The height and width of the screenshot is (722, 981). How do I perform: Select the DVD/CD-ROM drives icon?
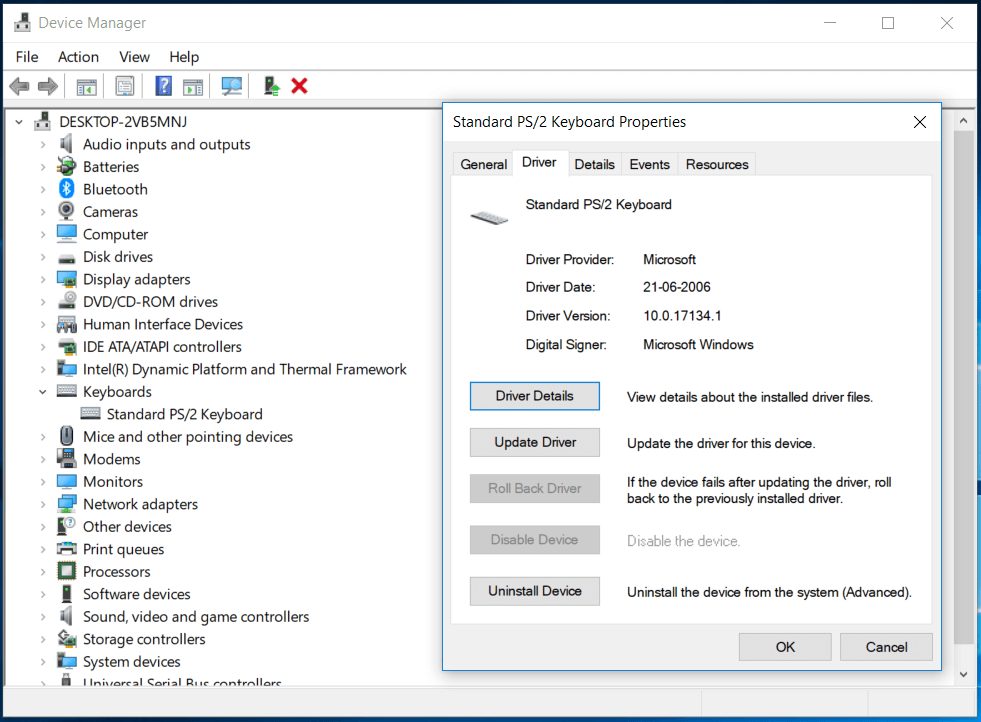click(66, 302)
